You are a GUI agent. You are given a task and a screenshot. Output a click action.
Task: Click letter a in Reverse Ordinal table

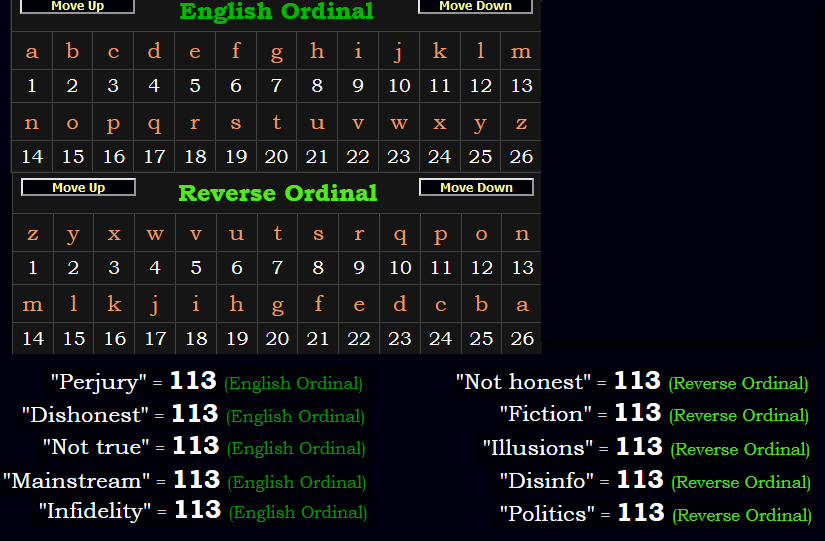pyautogui.click(x=522, y=304)
